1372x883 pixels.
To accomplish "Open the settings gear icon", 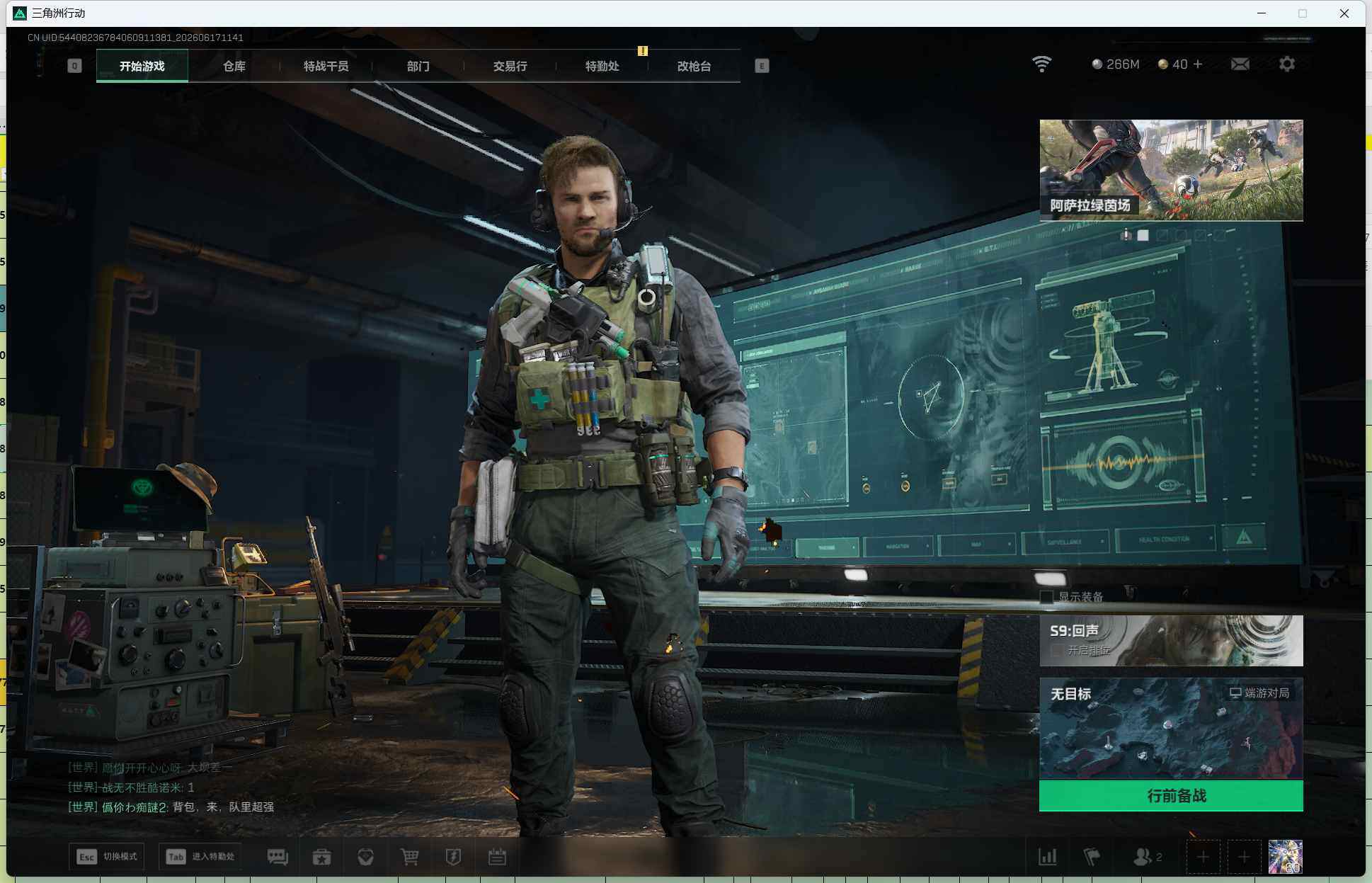I will [x=1287, y=64].
